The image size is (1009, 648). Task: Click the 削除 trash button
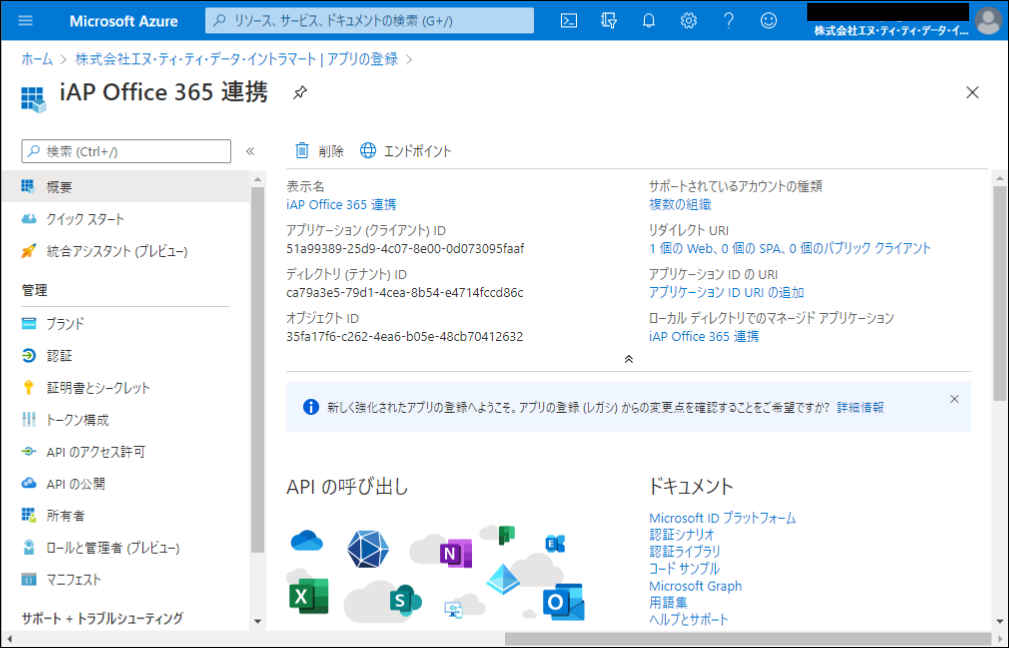pos(319,151)
